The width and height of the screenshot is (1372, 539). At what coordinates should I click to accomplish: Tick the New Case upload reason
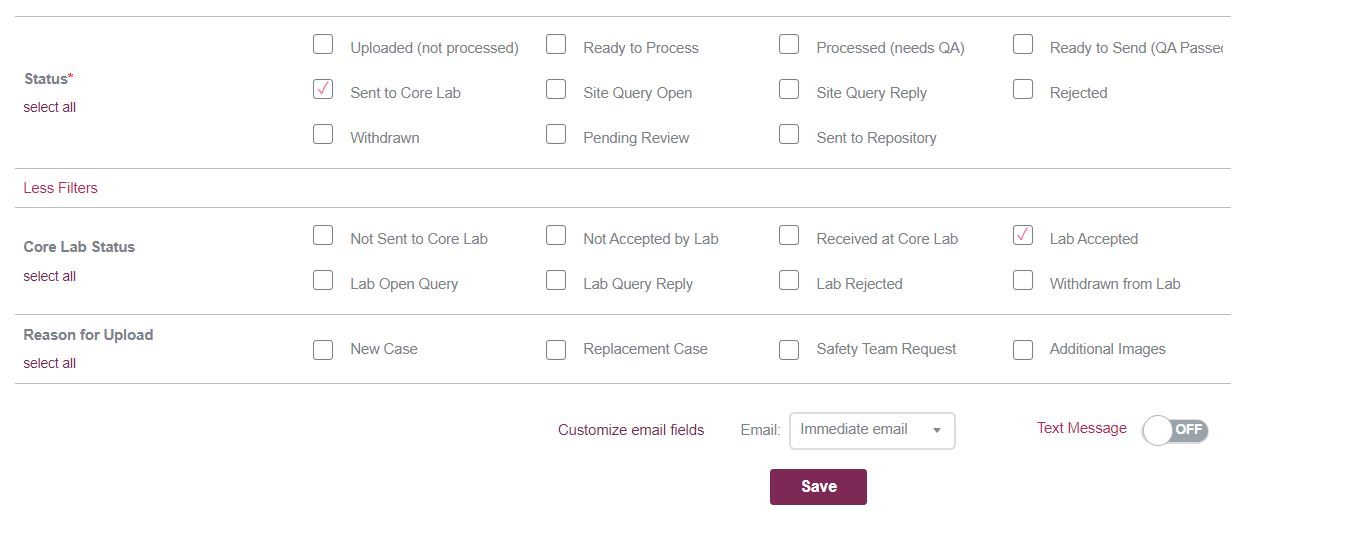click(323, 350)
